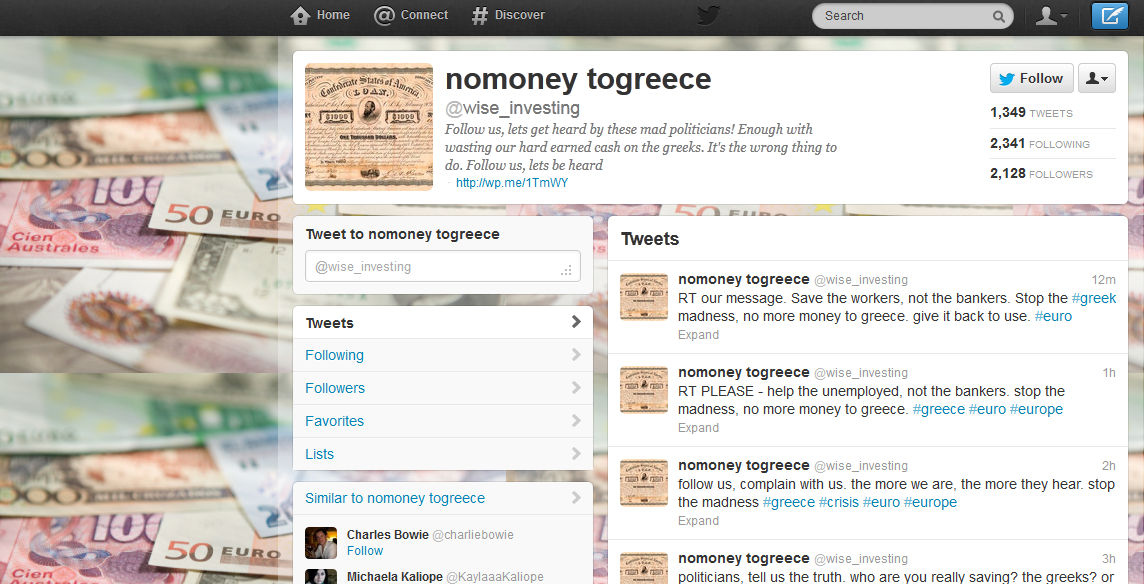This screenshot has height=584, width=1144.
Task: Click the search magnifier icon
Action: 998,16
